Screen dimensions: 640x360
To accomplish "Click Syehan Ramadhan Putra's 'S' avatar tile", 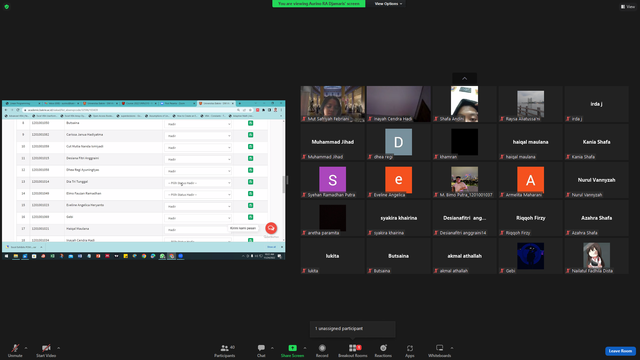I will click(333, 180).
